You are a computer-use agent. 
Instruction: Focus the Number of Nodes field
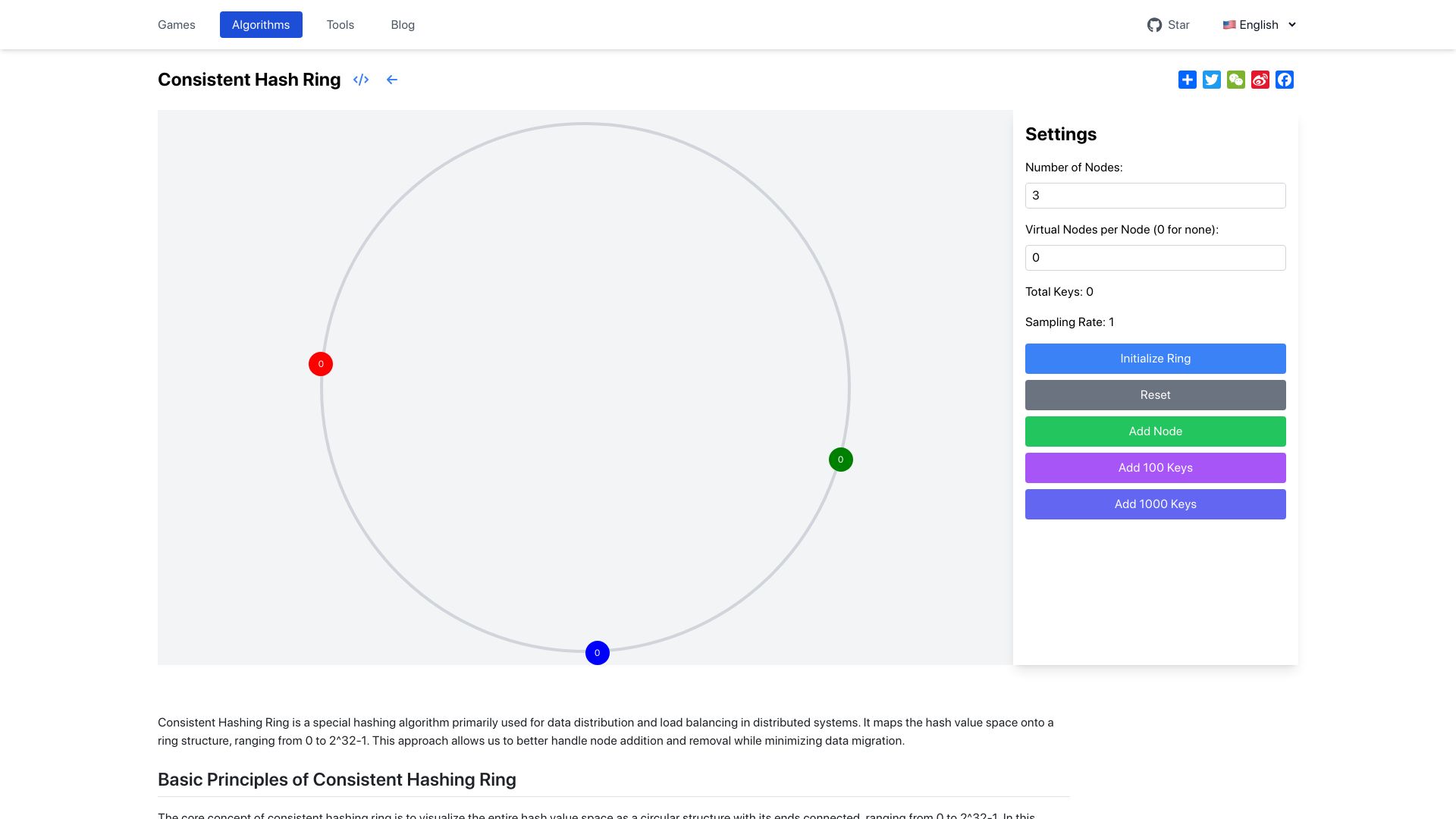(x=1156, y=196)
